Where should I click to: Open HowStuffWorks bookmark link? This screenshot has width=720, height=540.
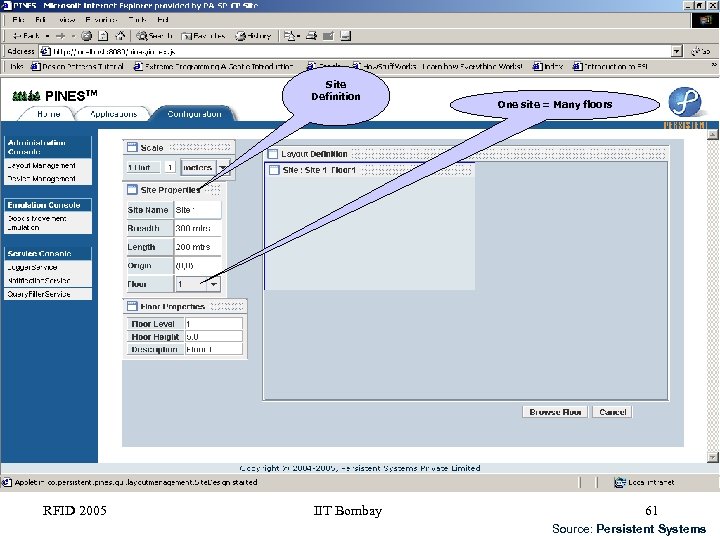[x=437, y=67]
